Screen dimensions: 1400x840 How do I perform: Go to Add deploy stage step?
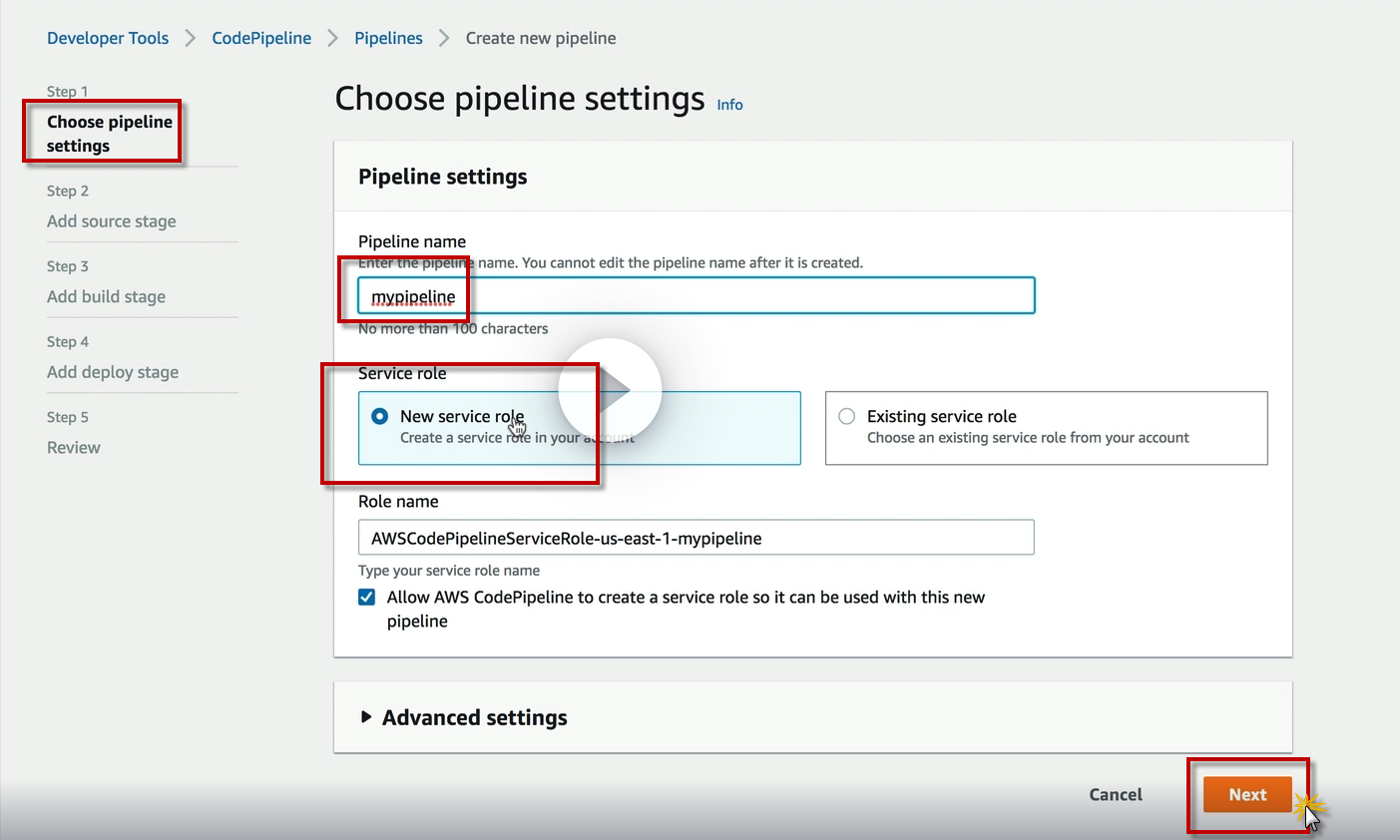(x=113, y=372)
